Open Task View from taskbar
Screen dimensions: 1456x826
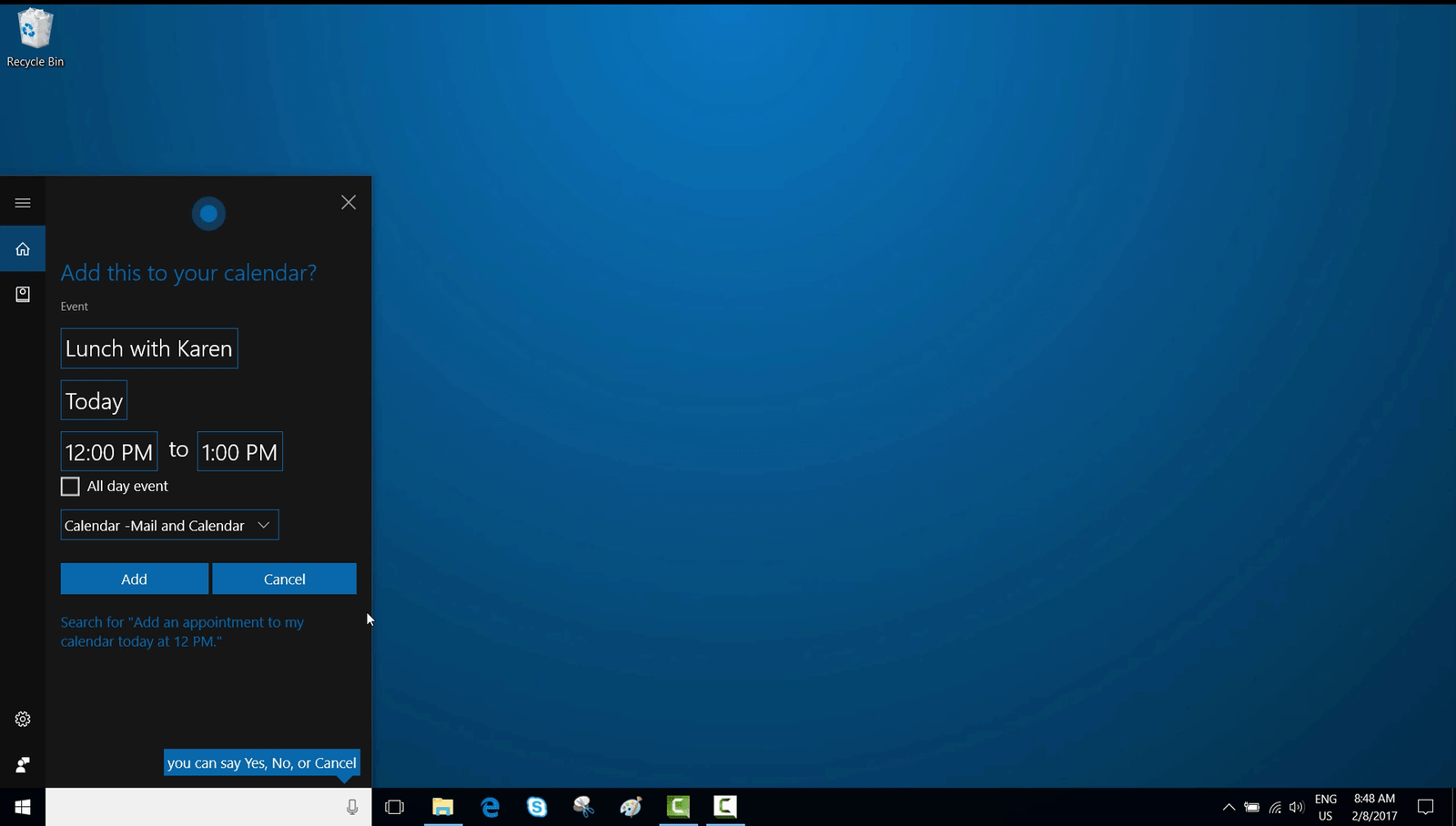[x=394, y=807]
